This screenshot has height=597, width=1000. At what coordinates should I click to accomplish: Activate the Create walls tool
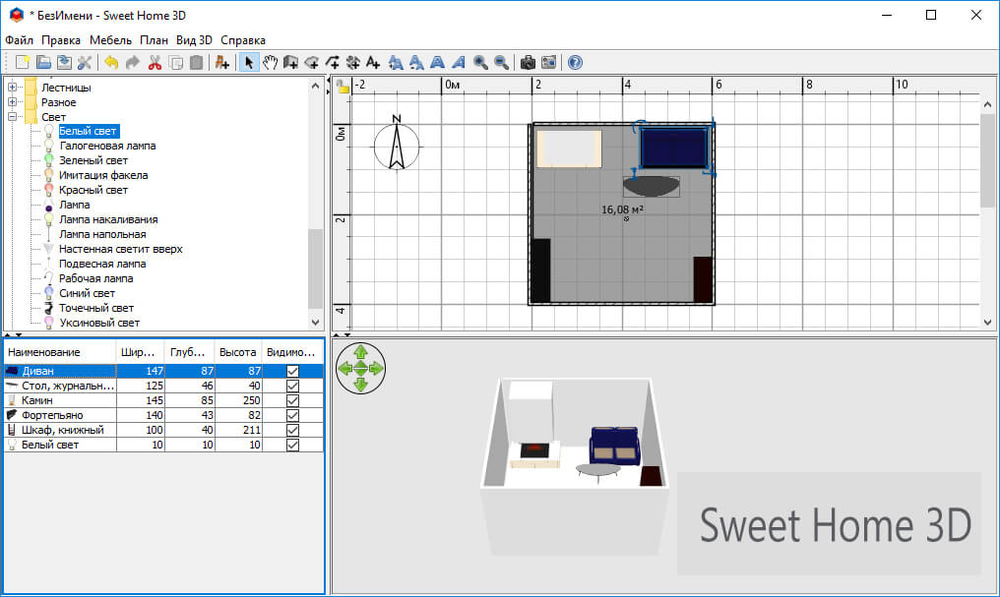coord(291,62)
